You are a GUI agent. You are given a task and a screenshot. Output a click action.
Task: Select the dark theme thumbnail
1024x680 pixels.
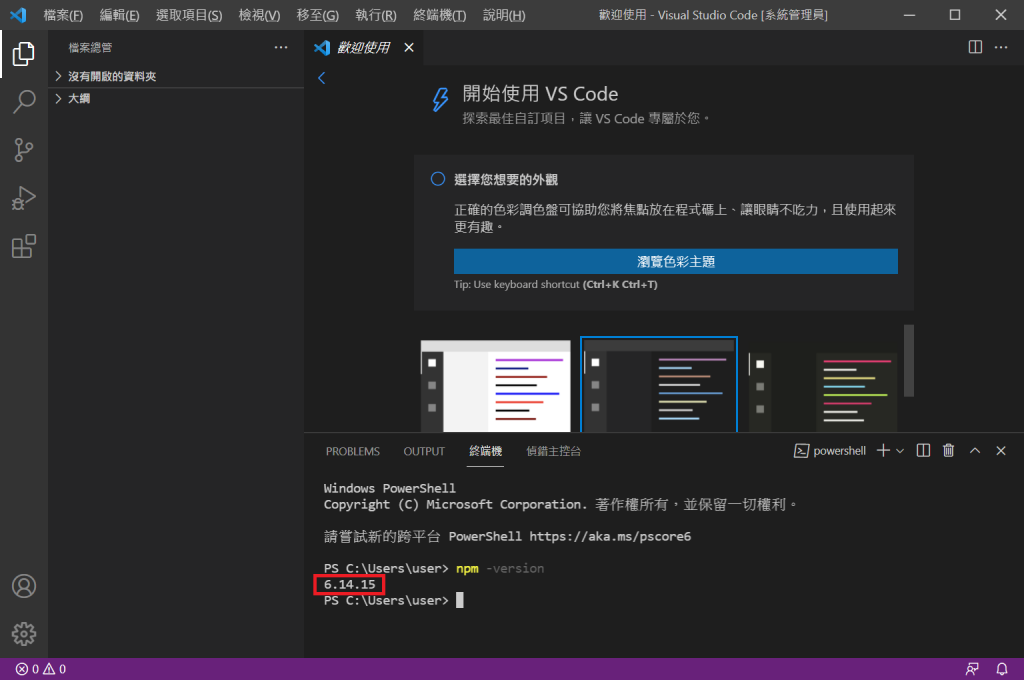(x=659, y=384)
